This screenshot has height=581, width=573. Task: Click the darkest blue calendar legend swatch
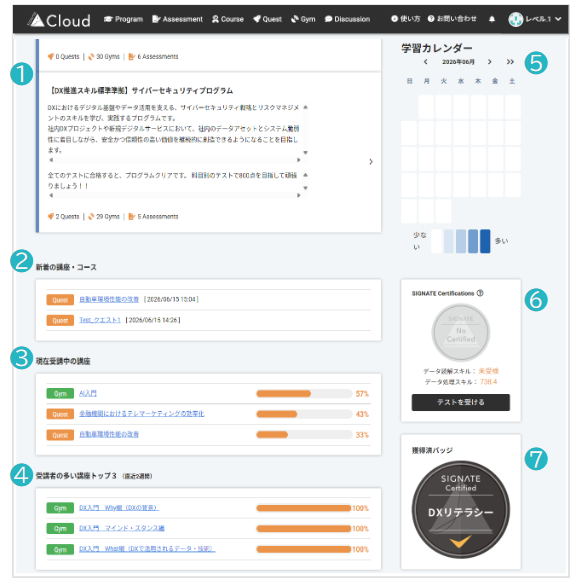[x=485, y=241]
